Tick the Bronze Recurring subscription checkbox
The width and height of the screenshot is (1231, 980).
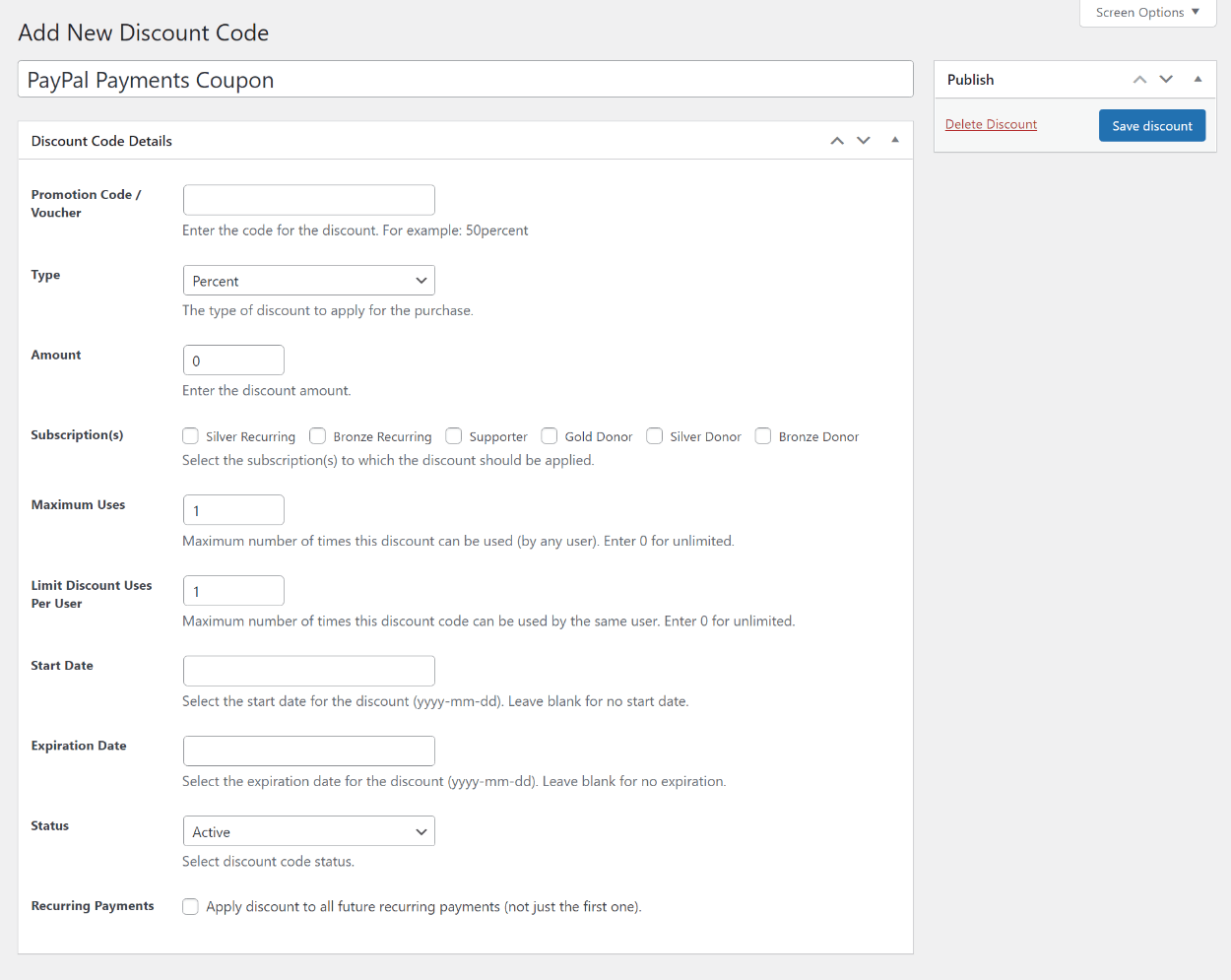point(318,436)
